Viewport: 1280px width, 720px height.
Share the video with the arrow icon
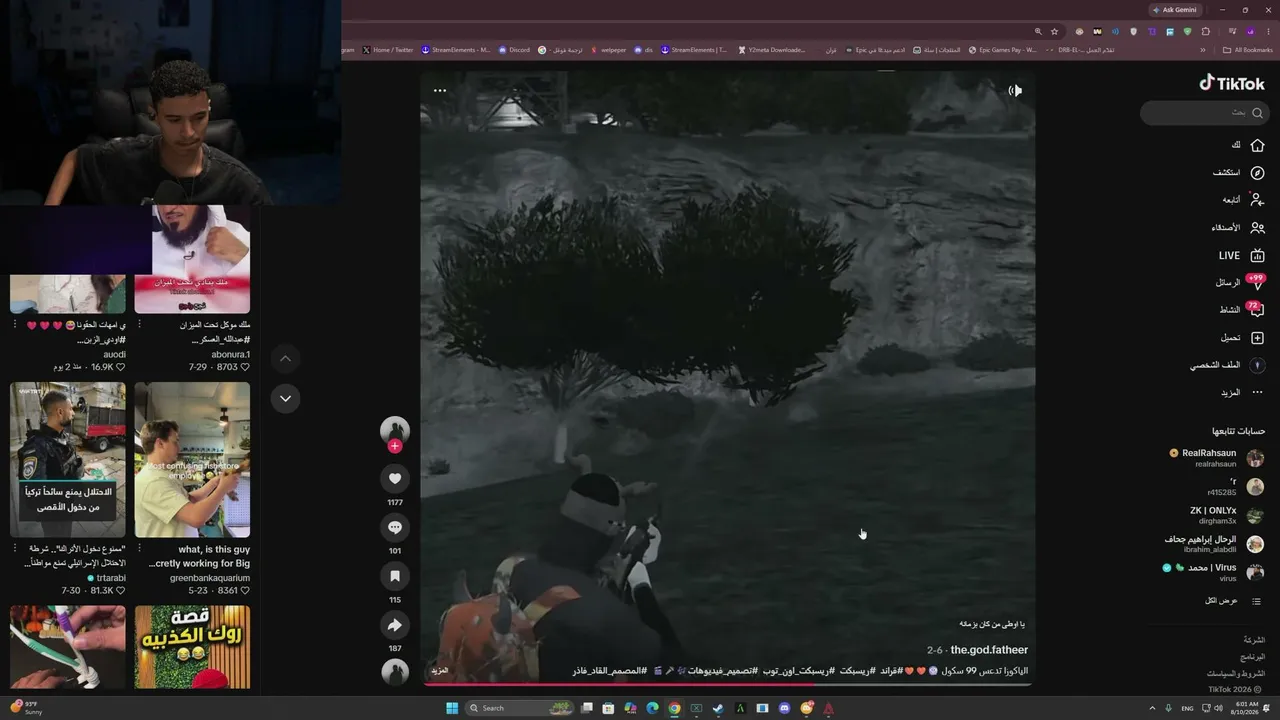[x=395, y=625]
